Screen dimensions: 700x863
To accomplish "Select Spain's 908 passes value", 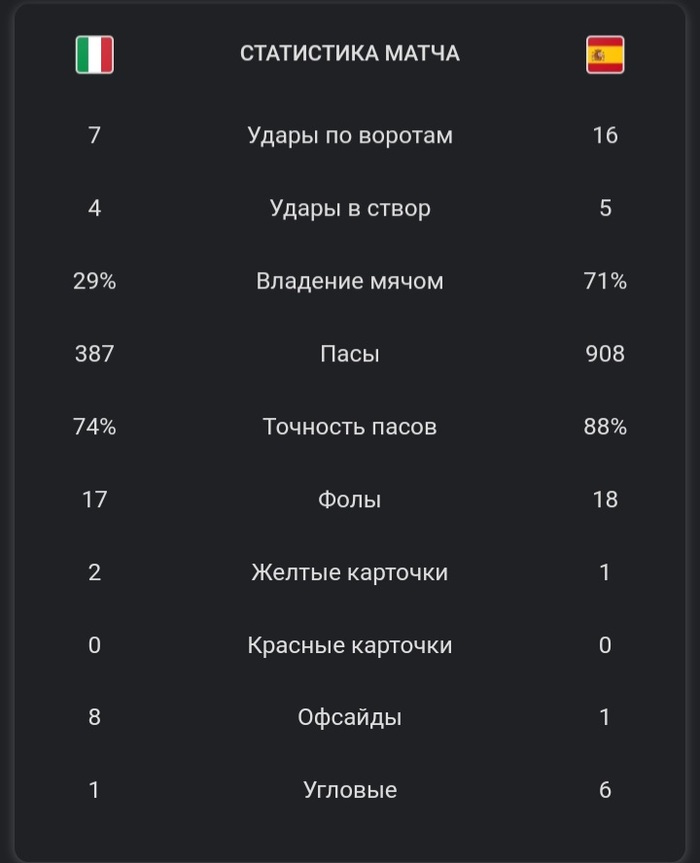I will (605, 353).
